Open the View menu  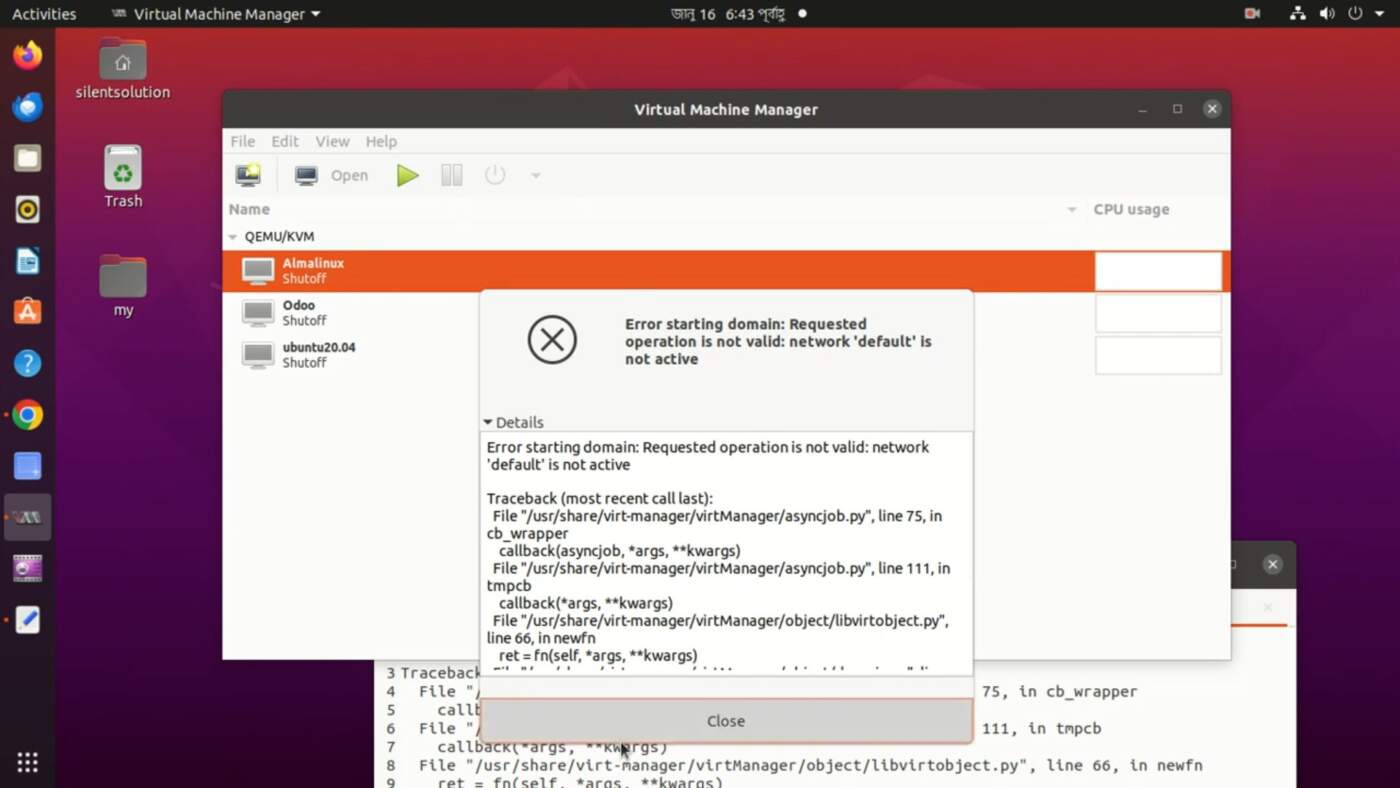click(x=332, y=141)
